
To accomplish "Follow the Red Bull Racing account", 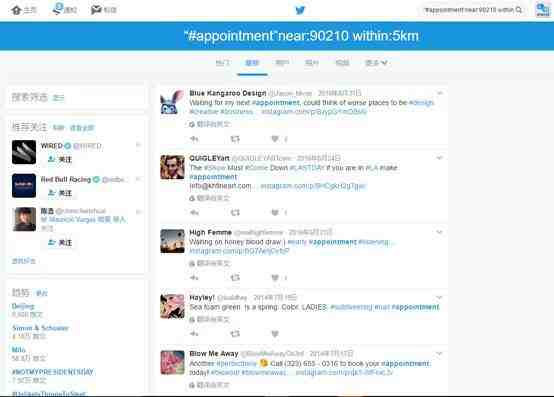I will (x=60, y=193).
